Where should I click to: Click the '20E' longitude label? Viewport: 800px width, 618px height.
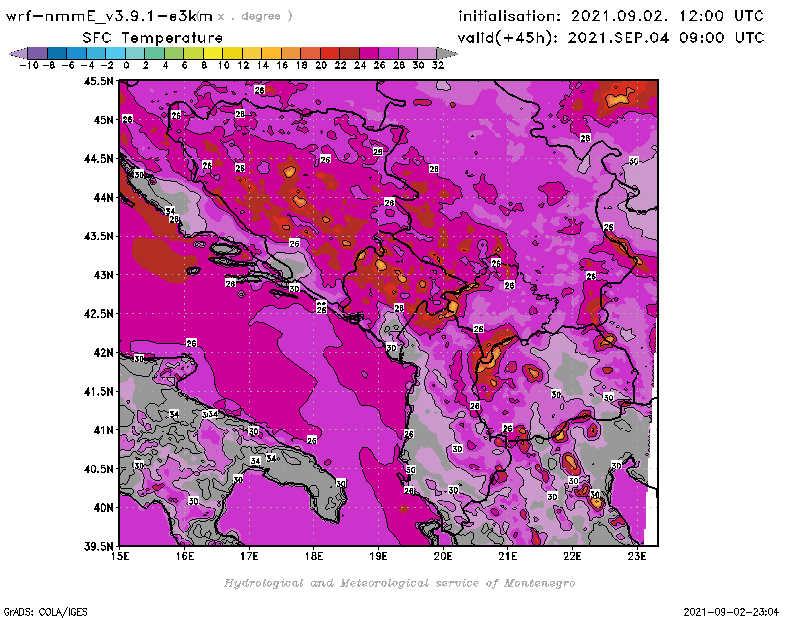pos(443,556)
